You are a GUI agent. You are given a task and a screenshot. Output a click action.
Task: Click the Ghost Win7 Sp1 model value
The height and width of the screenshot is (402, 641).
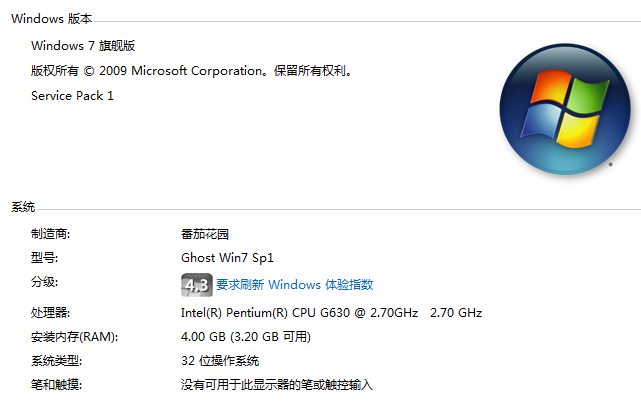pos(227,258)
